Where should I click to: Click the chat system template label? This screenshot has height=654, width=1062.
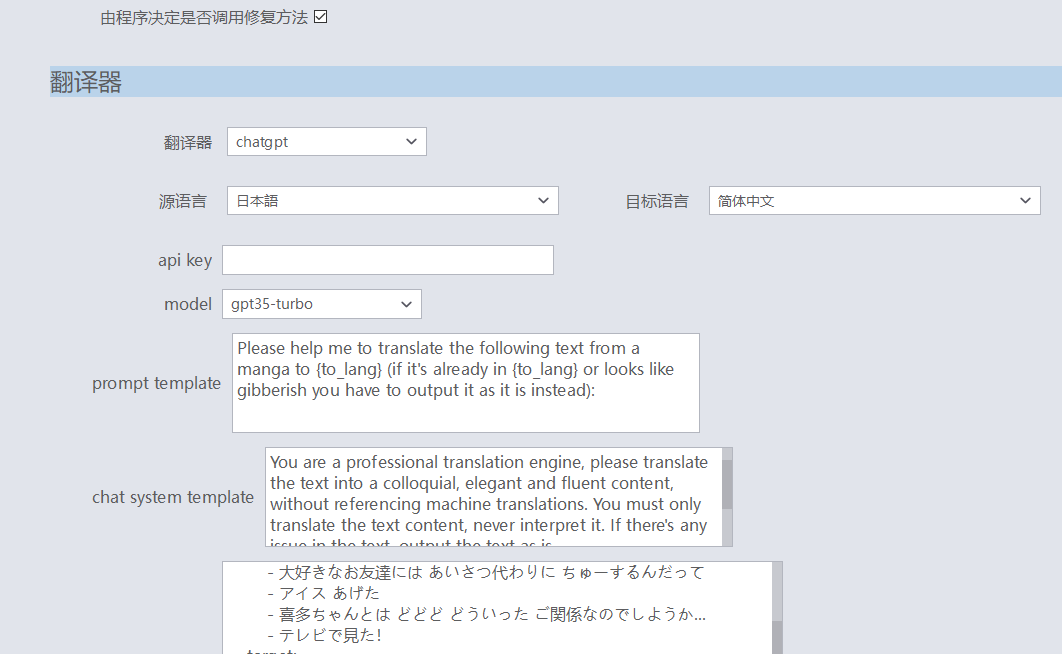[x=172, y=497]
